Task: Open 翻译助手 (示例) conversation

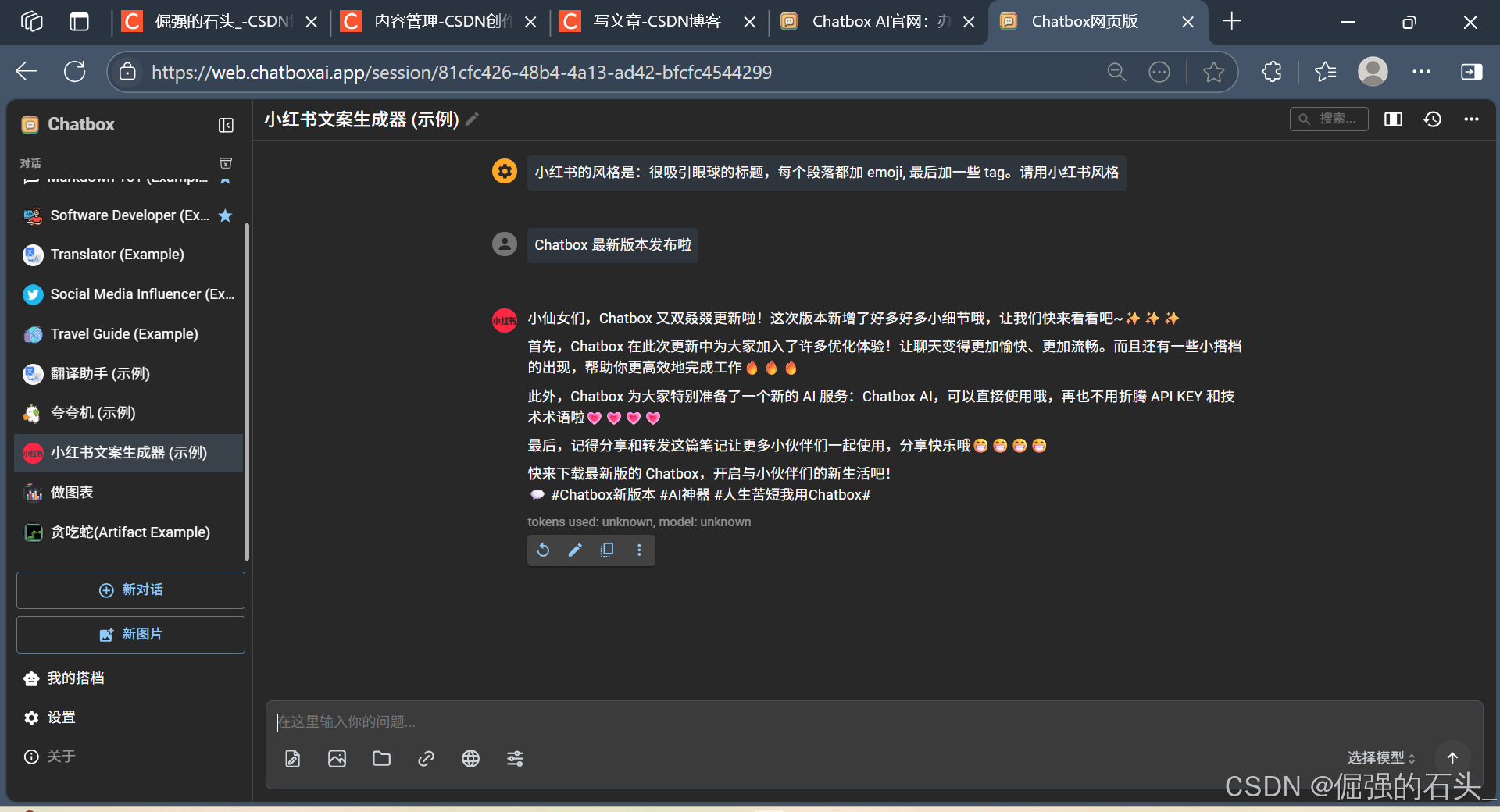Action: [129, 374]
